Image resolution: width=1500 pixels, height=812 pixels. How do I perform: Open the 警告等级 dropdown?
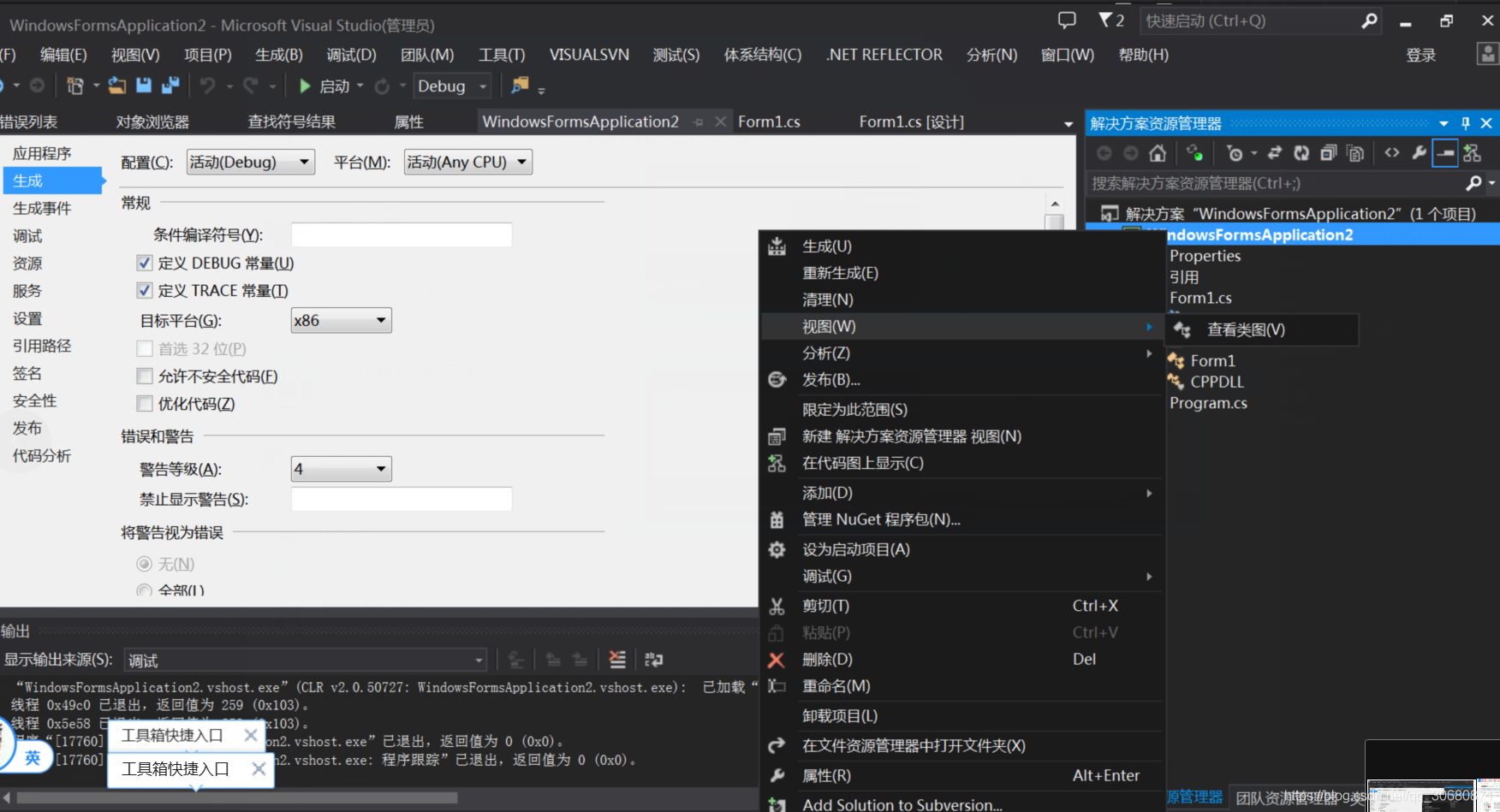[x=342, y=469]
